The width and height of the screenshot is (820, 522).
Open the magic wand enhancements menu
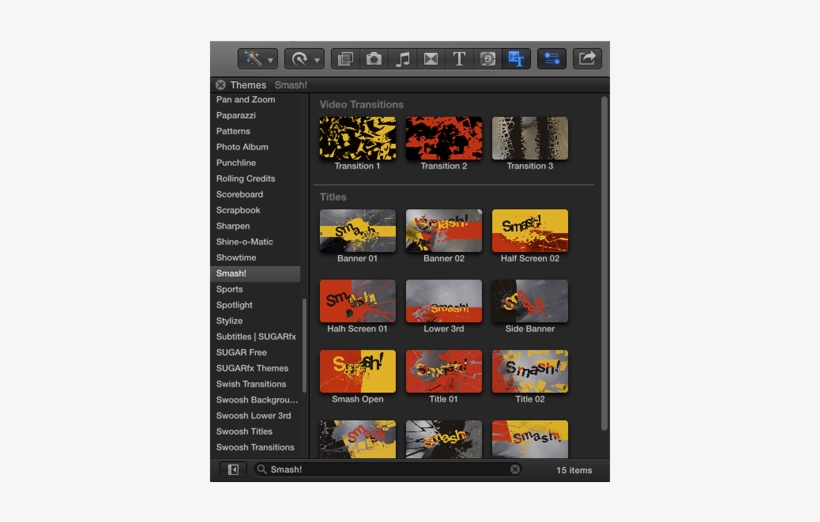click(257, 59)
